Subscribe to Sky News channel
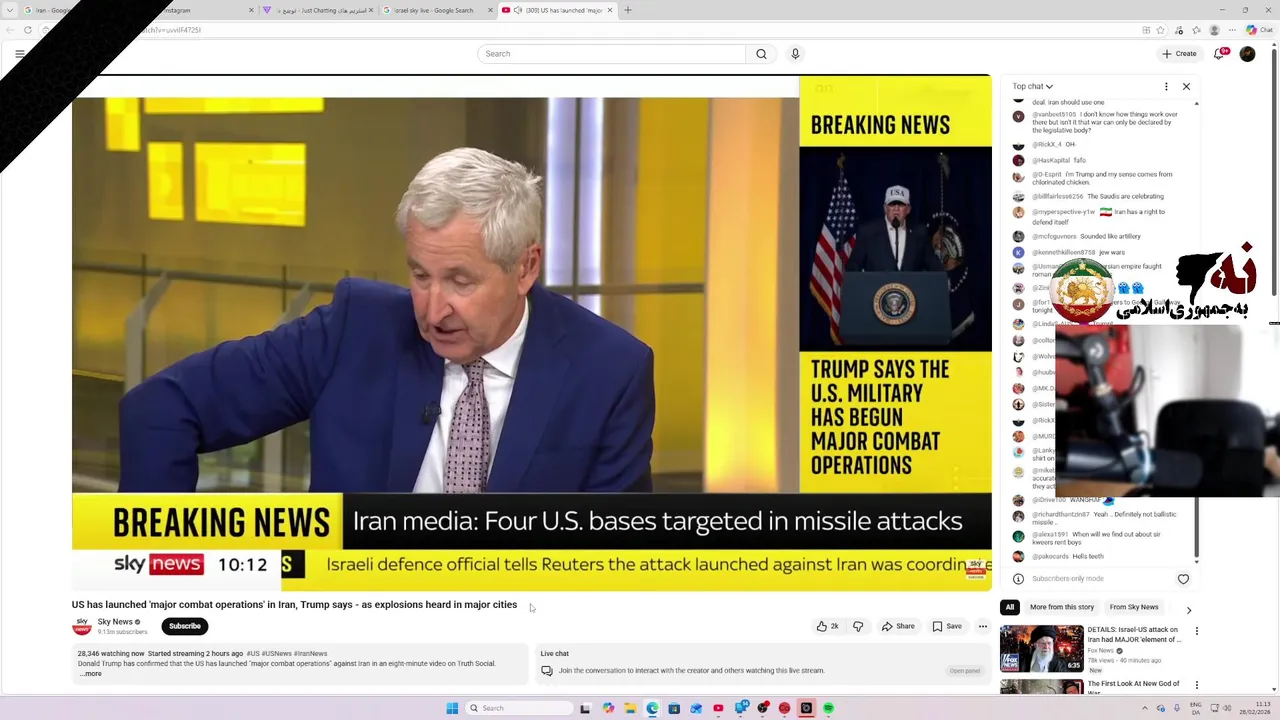Screen dimensions: 1280x720 (x=185, y=626)
